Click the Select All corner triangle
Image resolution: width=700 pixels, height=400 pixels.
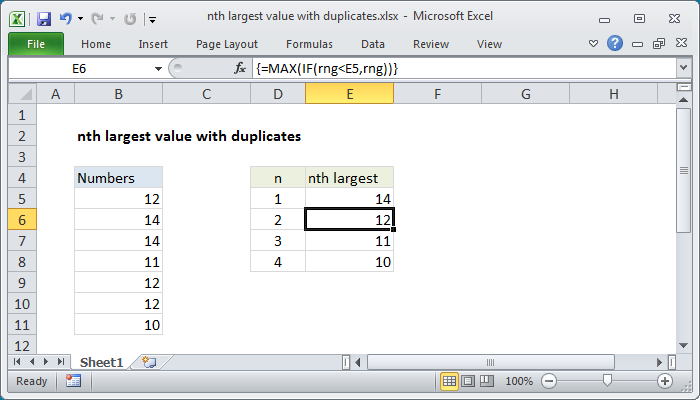click(23, 94)
